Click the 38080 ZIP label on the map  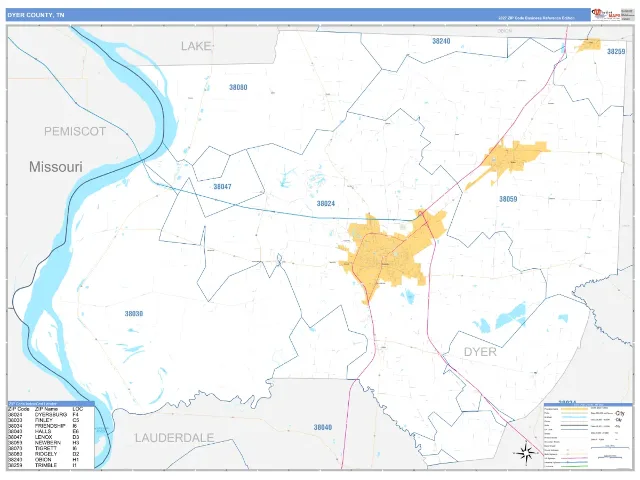tap(238, 87)
